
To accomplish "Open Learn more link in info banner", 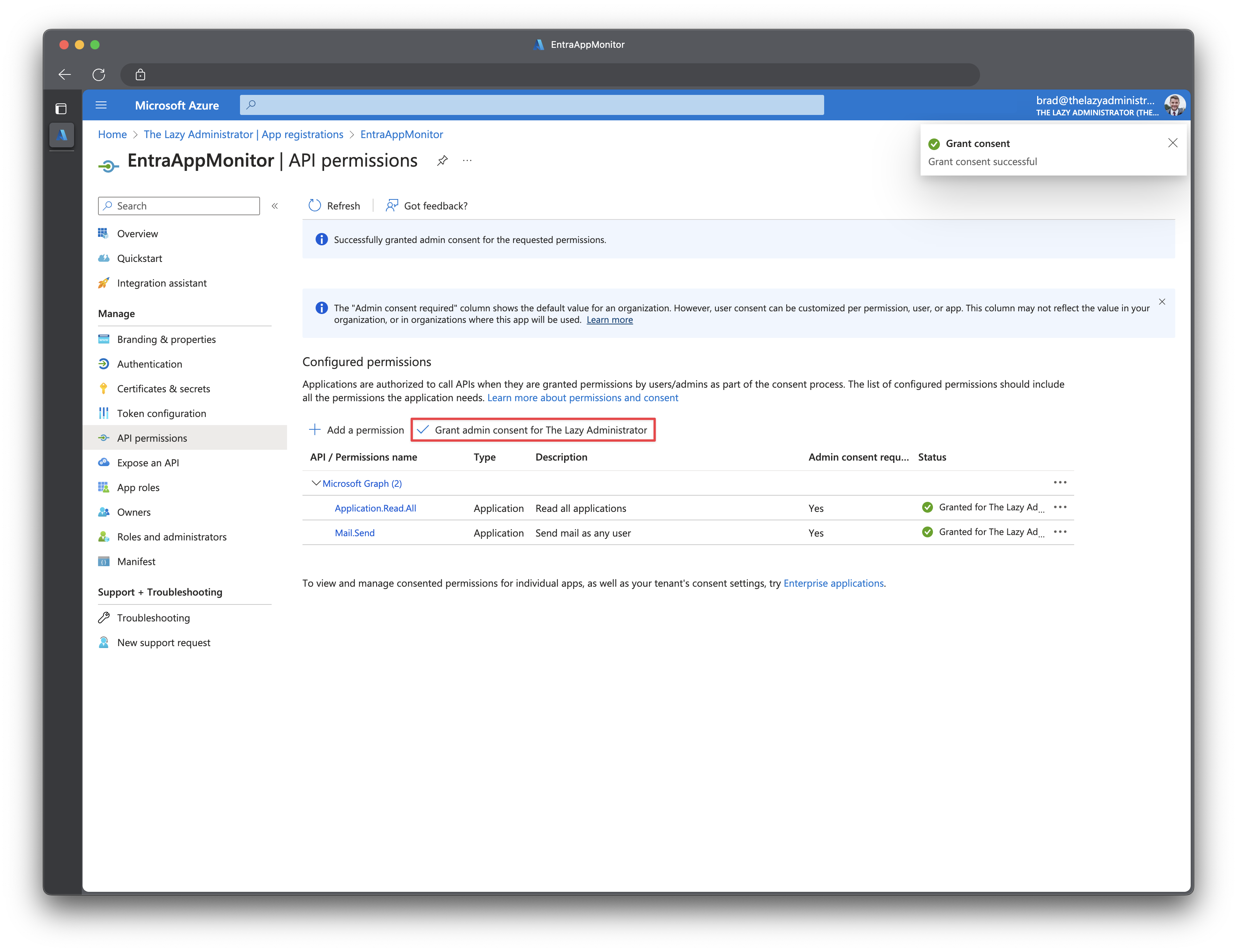I will (610, 320).
